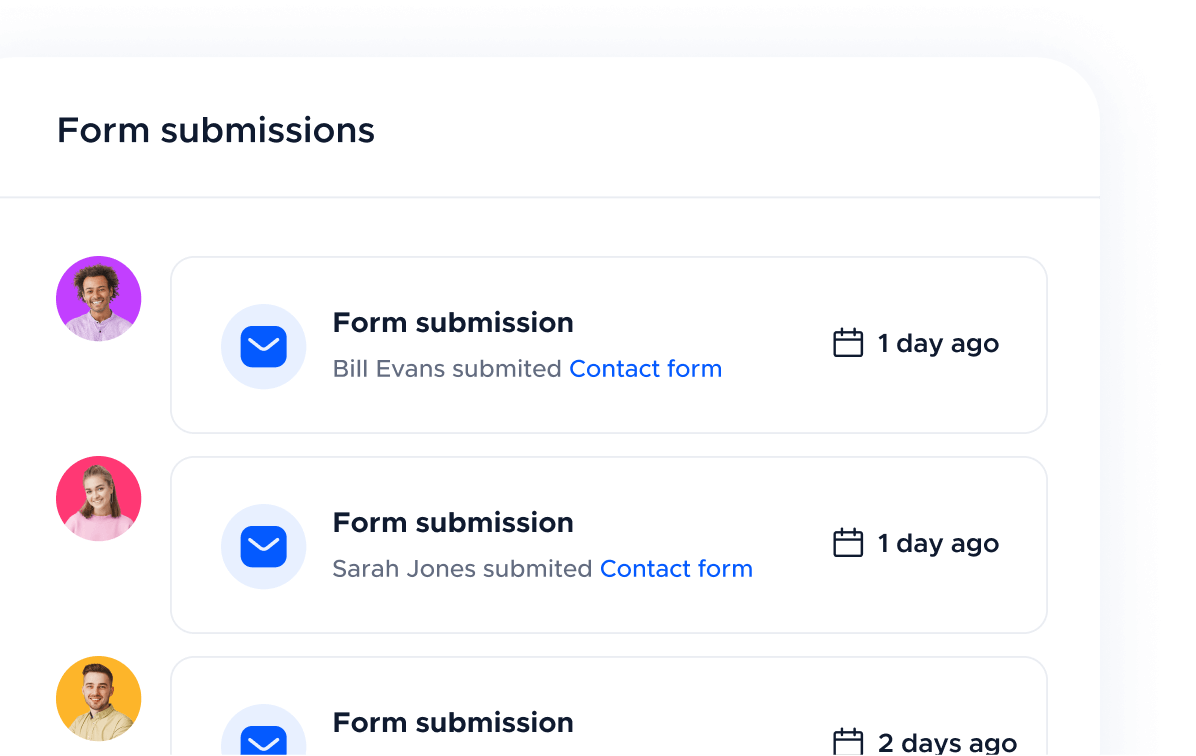The width and height of the screenshot is (1196, 756).
Task: Click the calendar icon beside "2 days ago"
Action: [848, 742]
